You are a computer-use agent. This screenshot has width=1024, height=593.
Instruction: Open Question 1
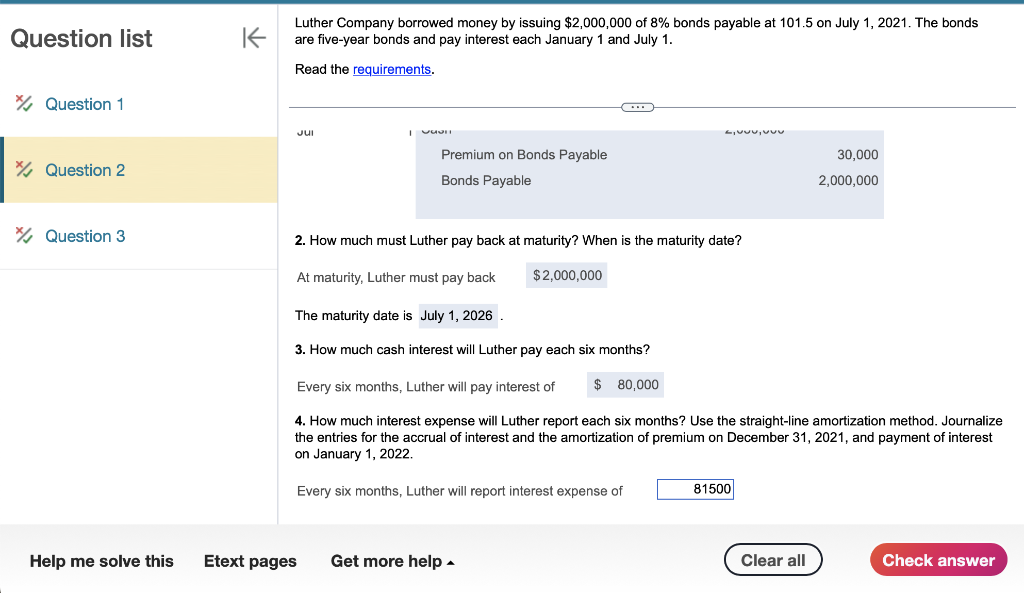pyautogui.click(x=84, y=104)
